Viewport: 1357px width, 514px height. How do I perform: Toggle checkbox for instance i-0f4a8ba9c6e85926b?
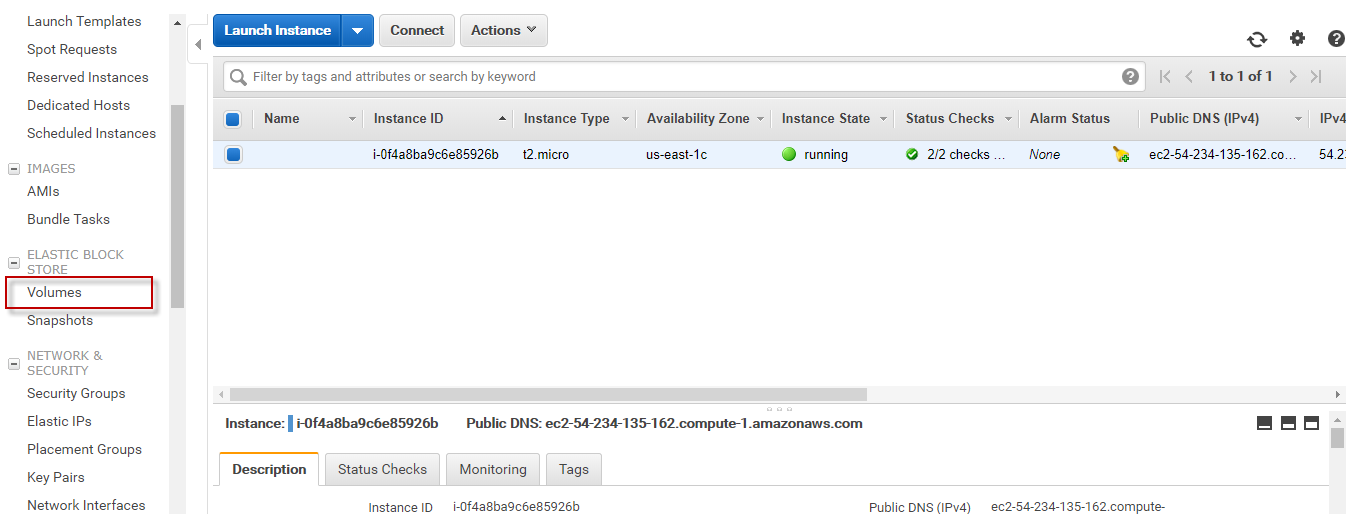pos(233,155)
